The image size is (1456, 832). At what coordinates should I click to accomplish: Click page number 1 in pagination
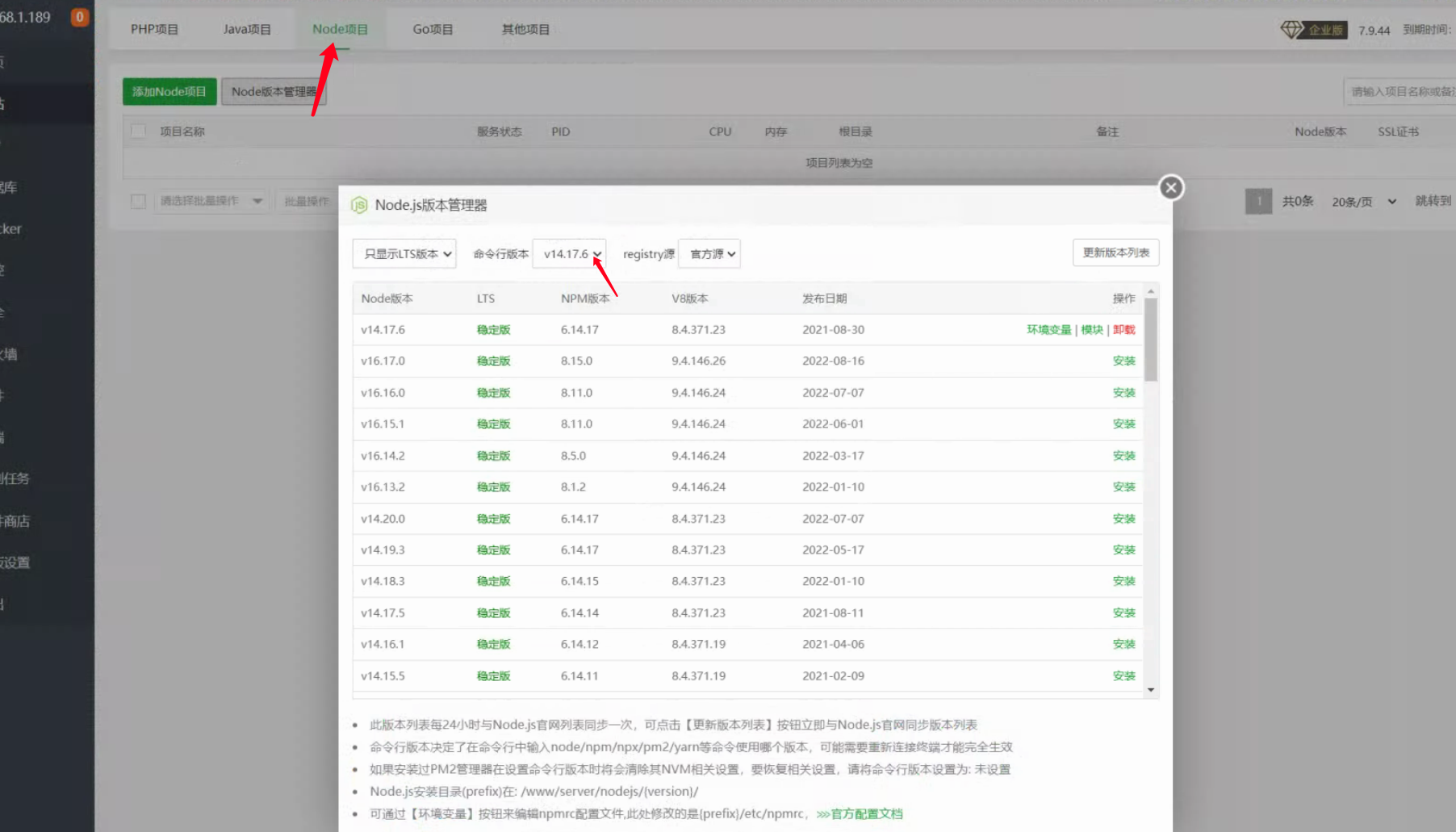1258,202
